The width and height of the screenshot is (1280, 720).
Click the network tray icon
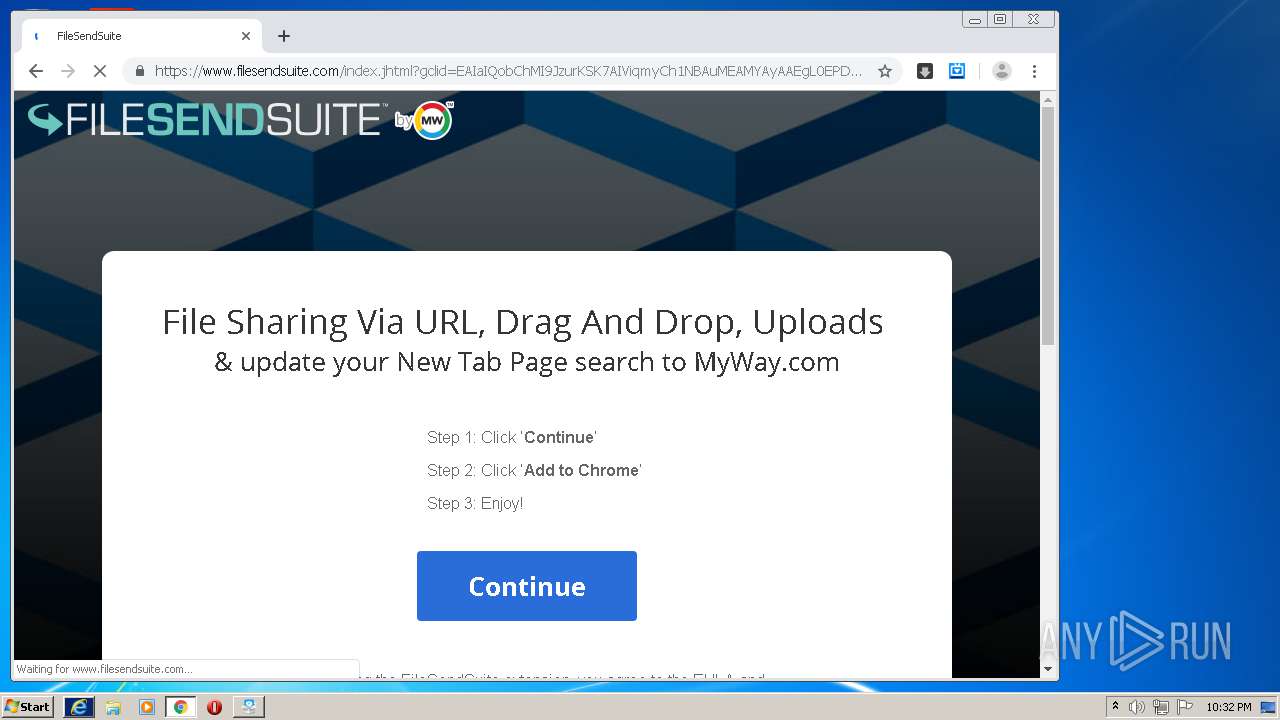click(x=1161, y=707)
